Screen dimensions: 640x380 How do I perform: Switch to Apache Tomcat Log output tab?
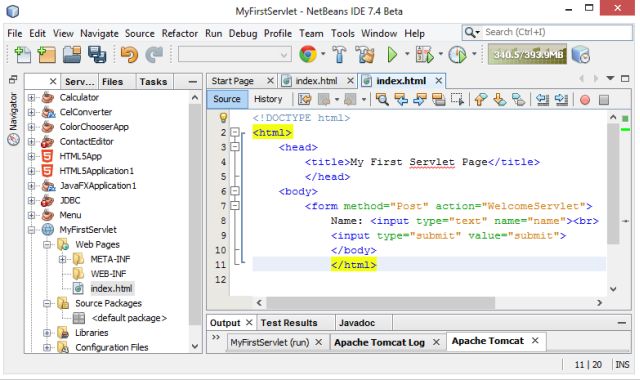(x=380, y=342)
